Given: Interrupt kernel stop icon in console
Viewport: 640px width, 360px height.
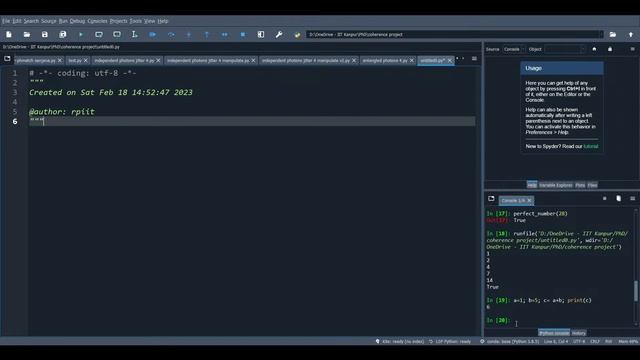Looking at the screenshot, I should [x=604, y=199].
